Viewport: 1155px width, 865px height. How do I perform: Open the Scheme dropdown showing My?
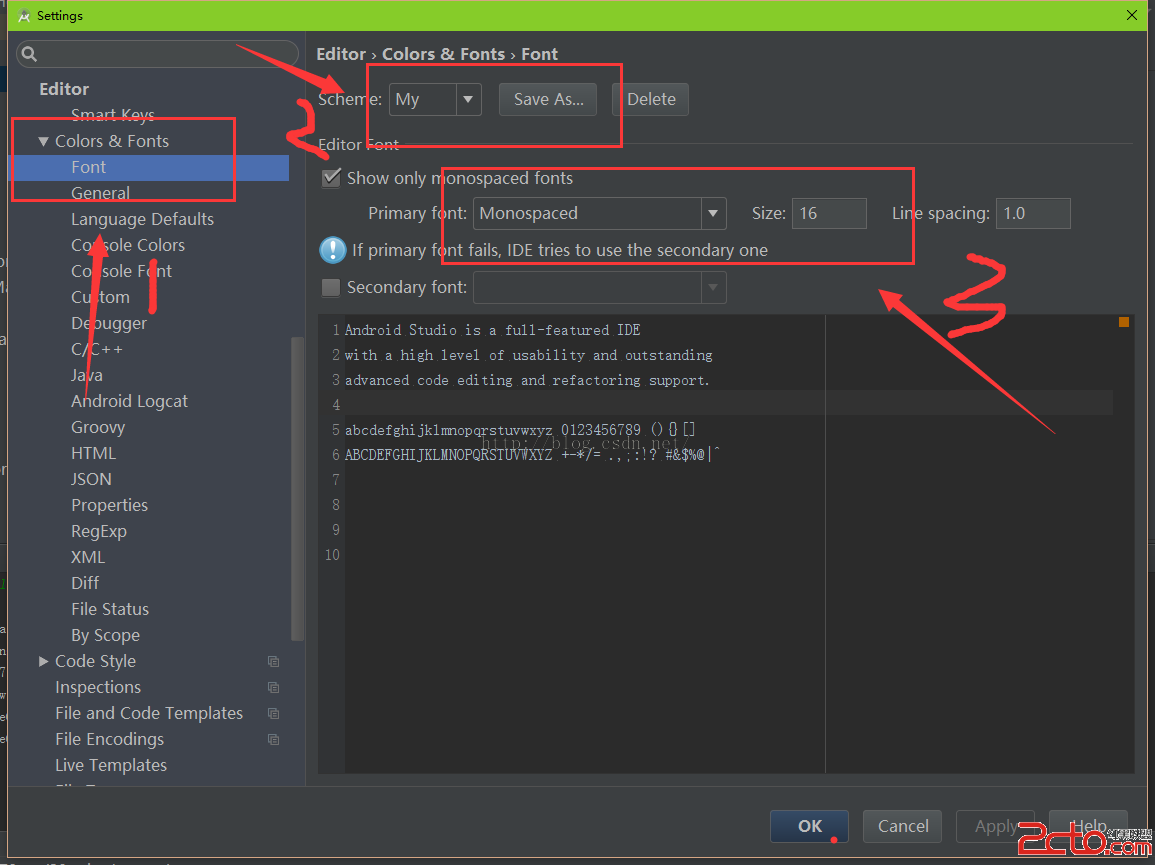(x=435, y=99)
